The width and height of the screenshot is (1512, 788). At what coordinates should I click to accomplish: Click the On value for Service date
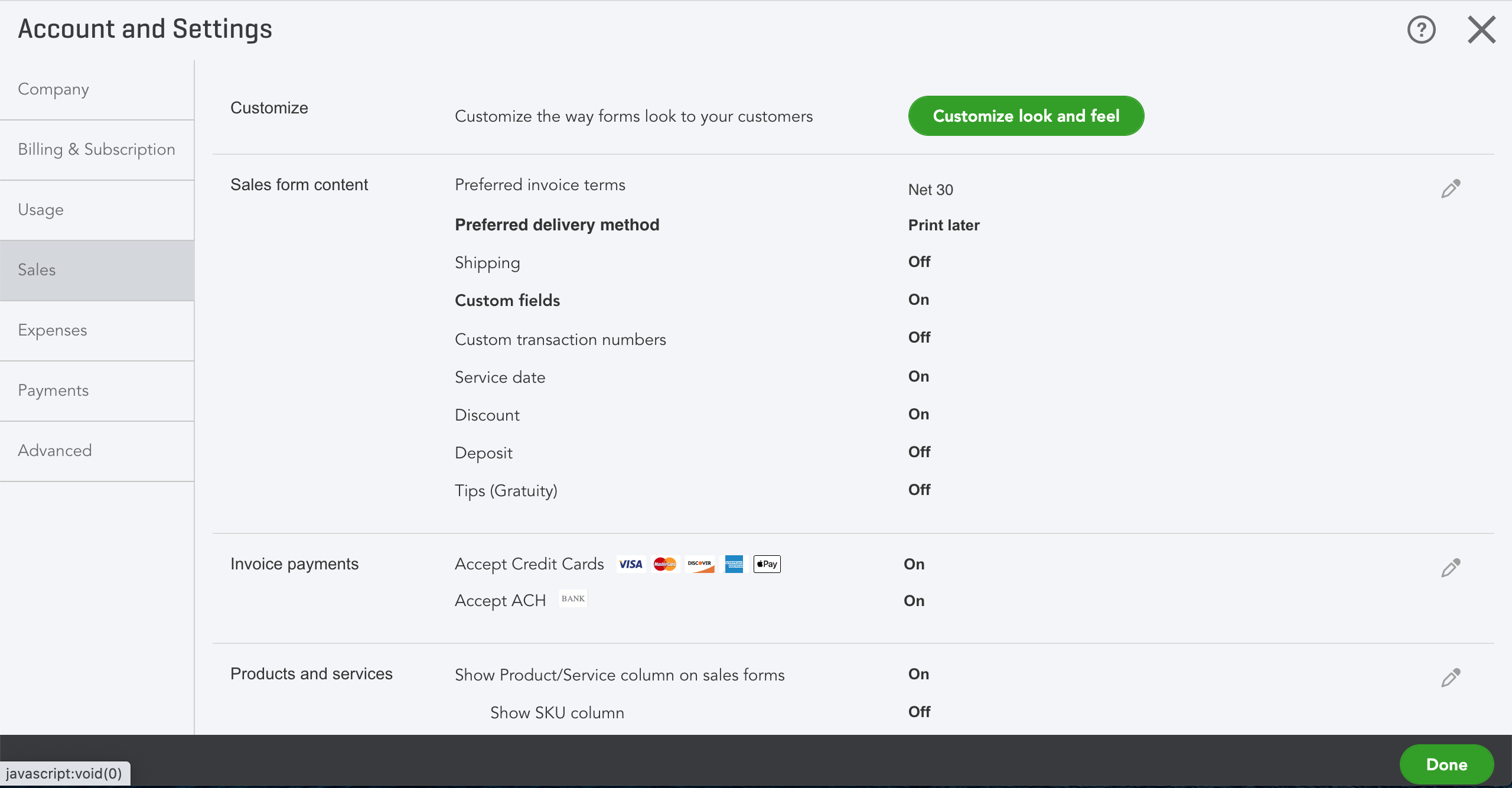(918, 376)
